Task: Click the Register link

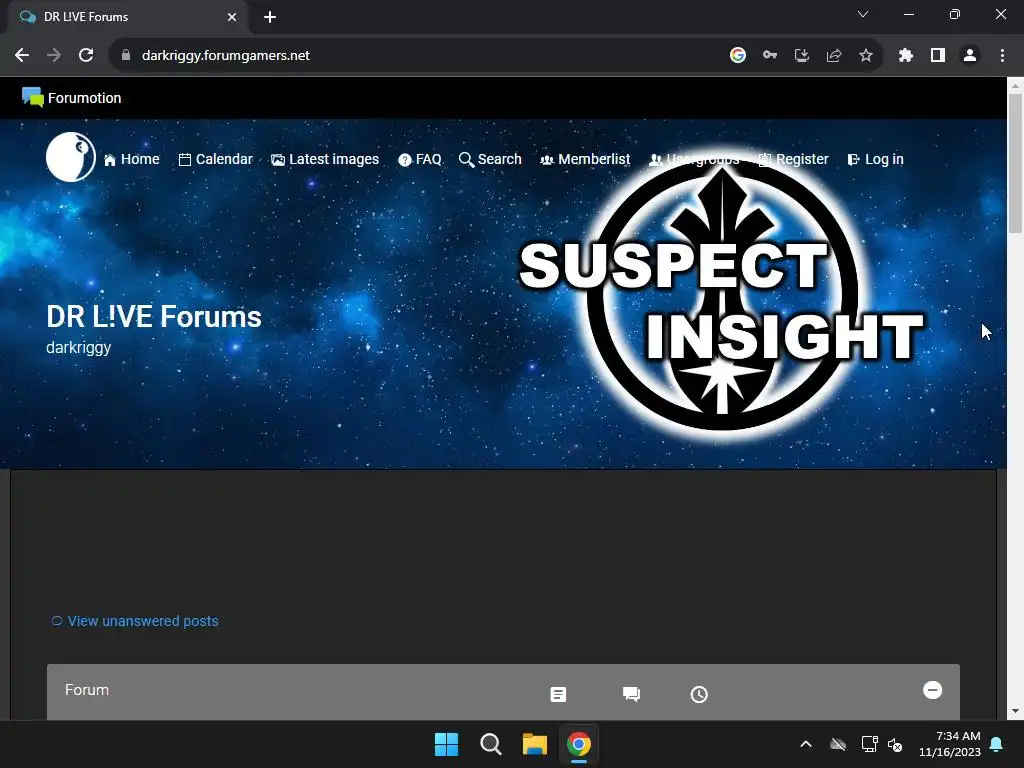Action: pyautogui.click(x=793, y=159)
